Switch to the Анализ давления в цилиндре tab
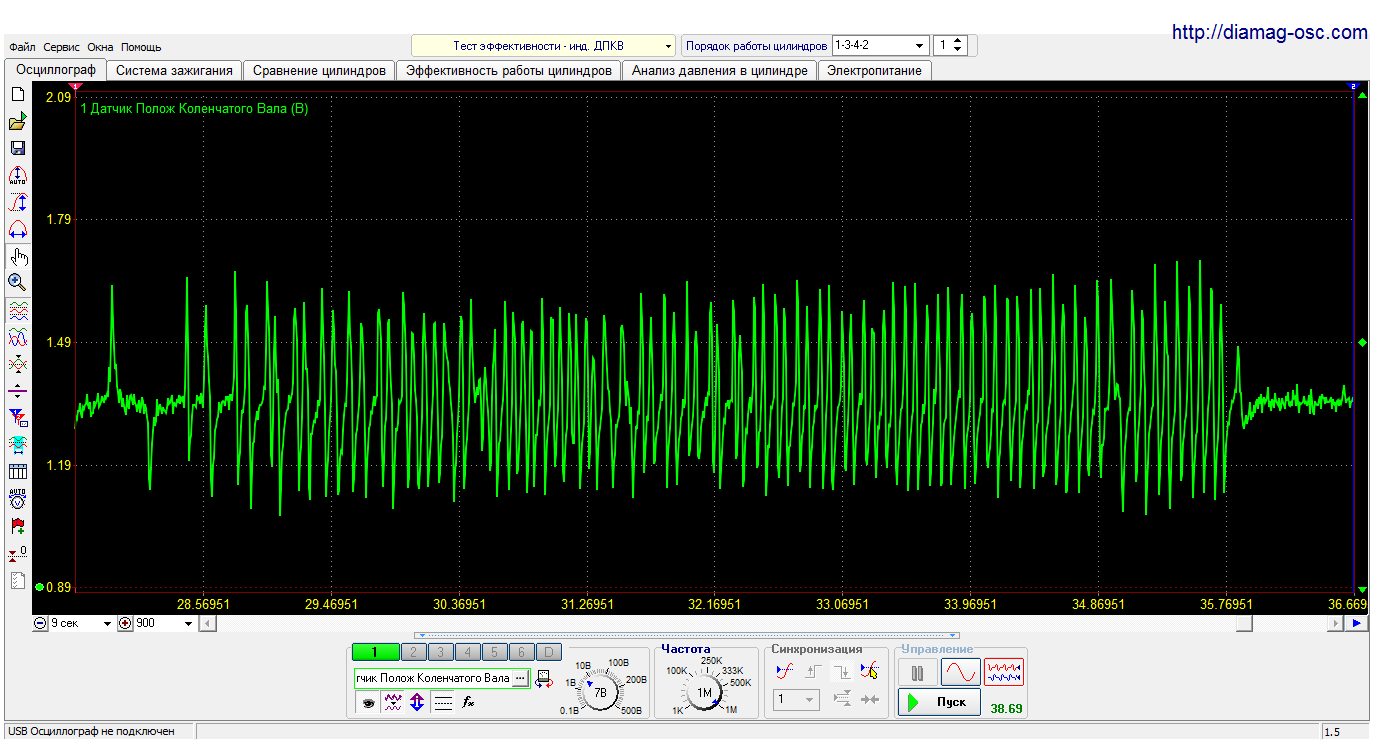The height and width of the screenshot is (744, 1382). click(x=719, y=71)
